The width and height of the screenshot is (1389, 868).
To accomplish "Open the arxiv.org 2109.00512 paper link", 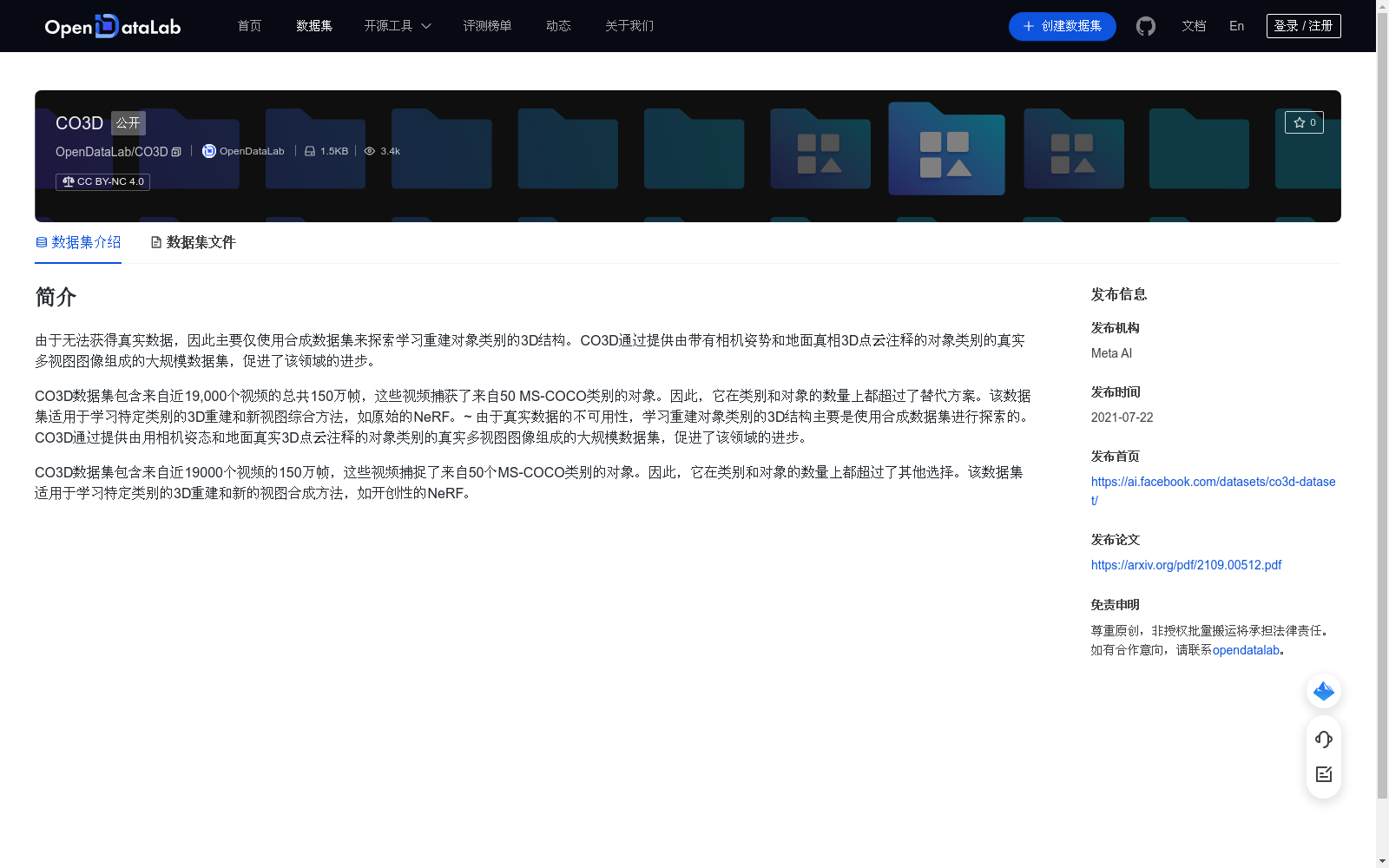I will pos(1186,565).
